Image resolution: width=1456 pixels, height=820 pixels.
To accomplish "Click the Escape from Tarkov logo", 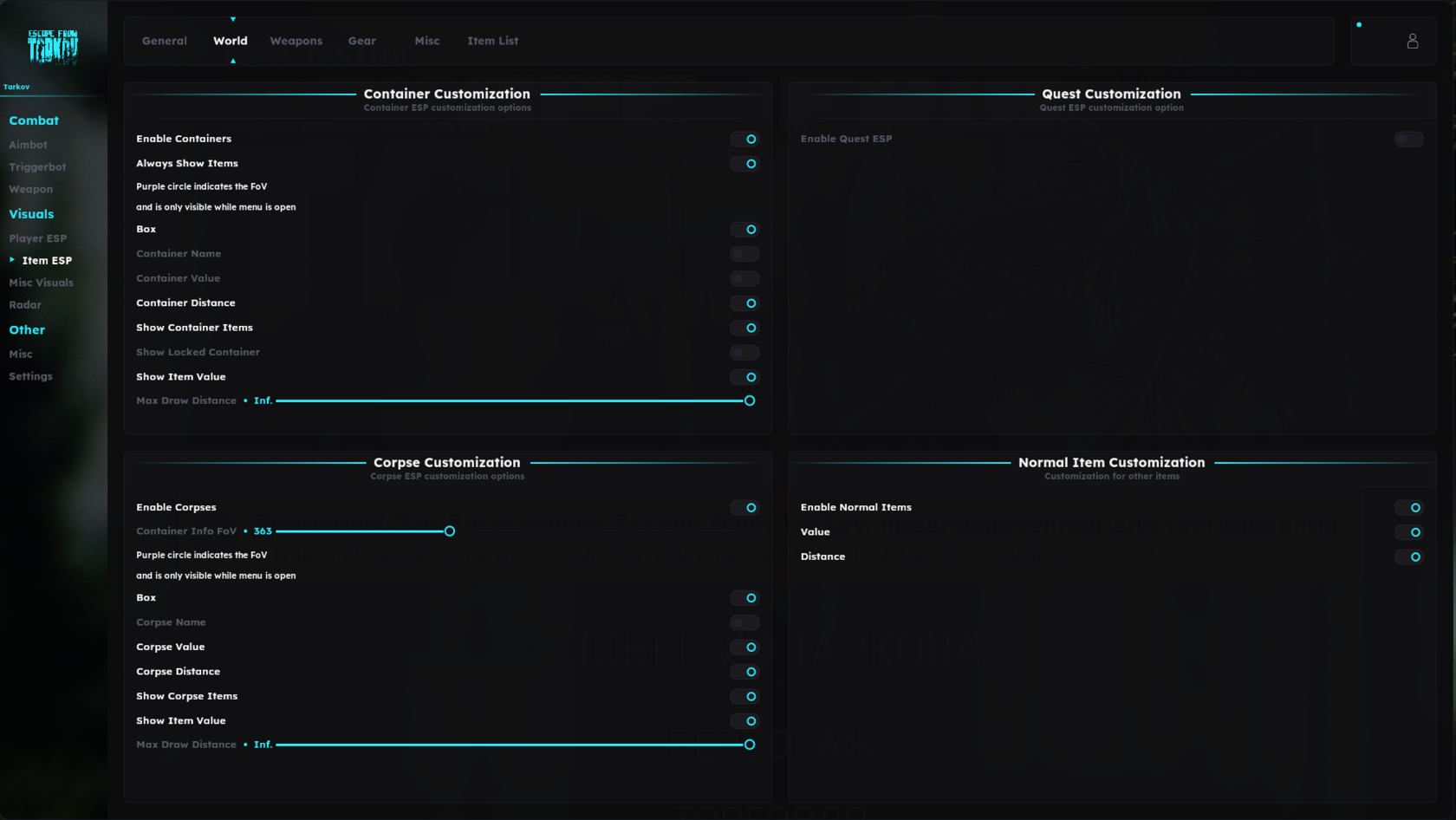I will [53, 47].
